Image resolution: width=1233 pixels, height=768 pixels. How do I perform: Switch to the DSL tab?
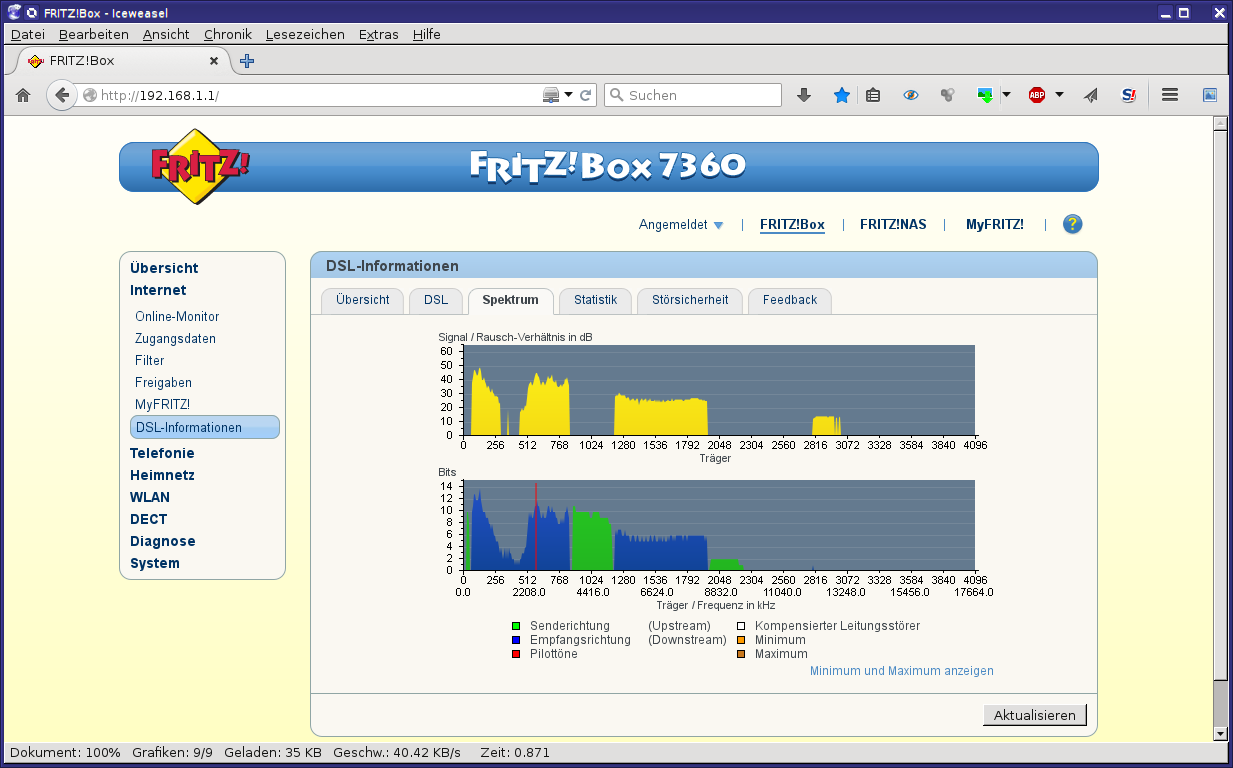436,300
